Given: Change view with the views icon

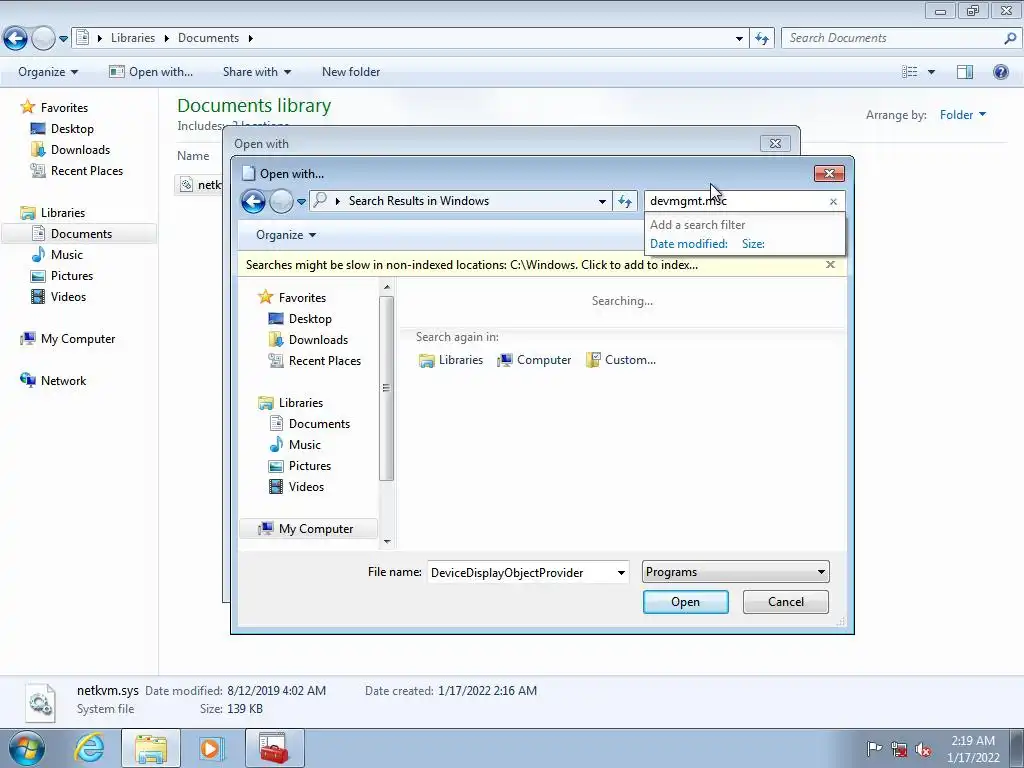Looking at the screenshot, I should click(910, 72).
